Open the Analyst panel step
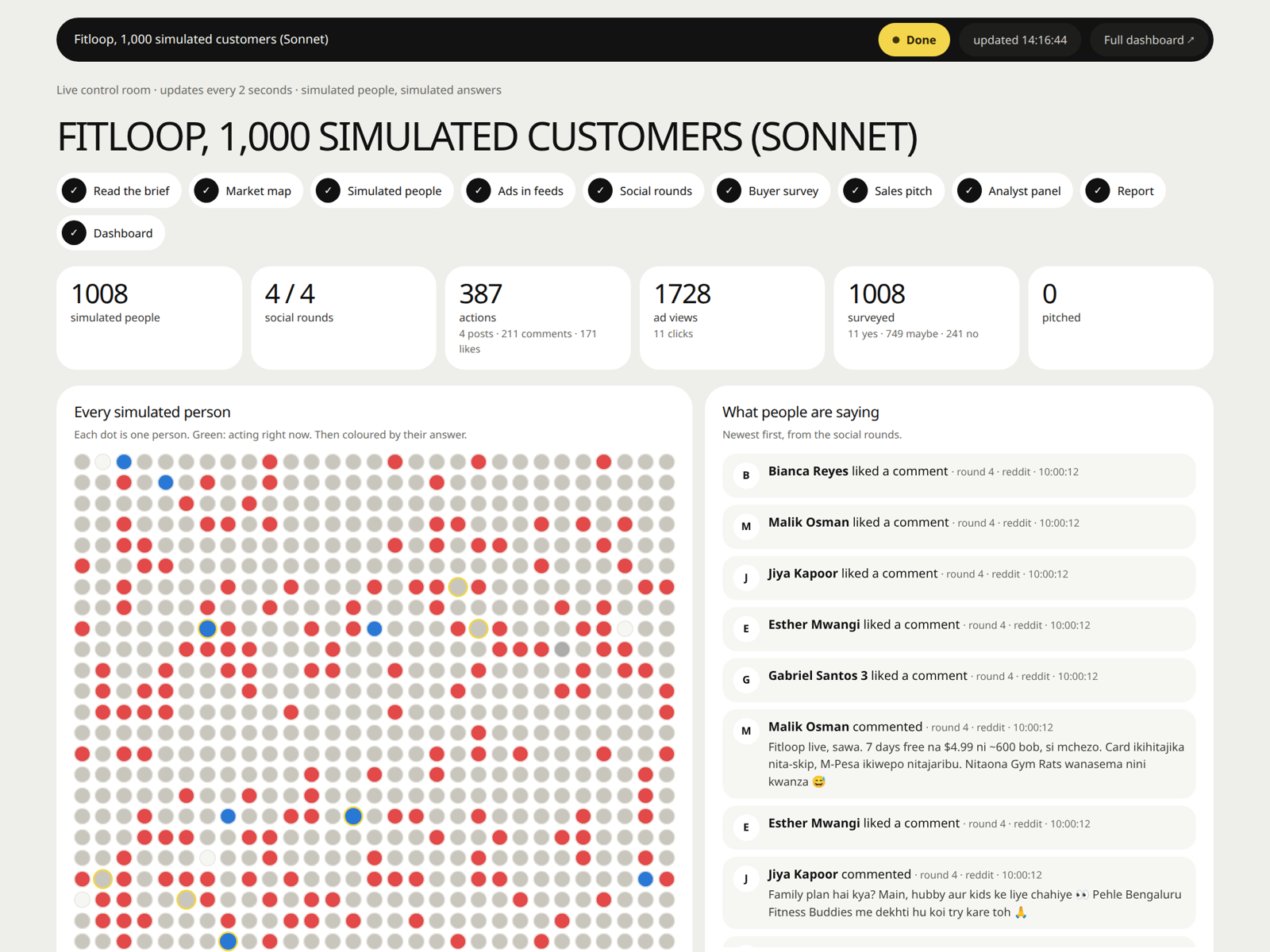The image size is (1270, 952). 1012,190
